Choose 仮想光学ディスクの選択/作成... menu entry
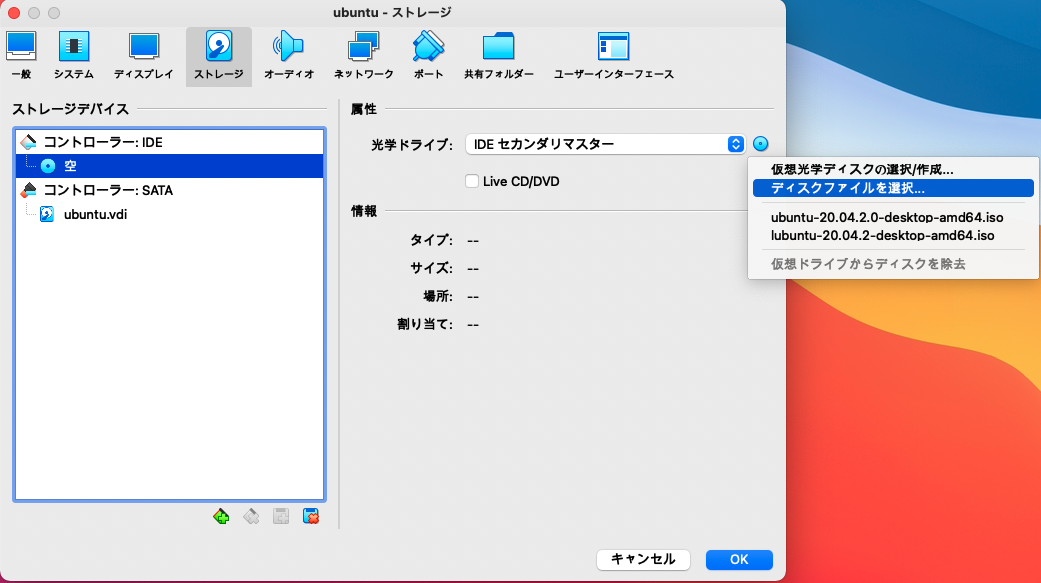This screenshot has height=583, width=1041. [x=893, y=170]
